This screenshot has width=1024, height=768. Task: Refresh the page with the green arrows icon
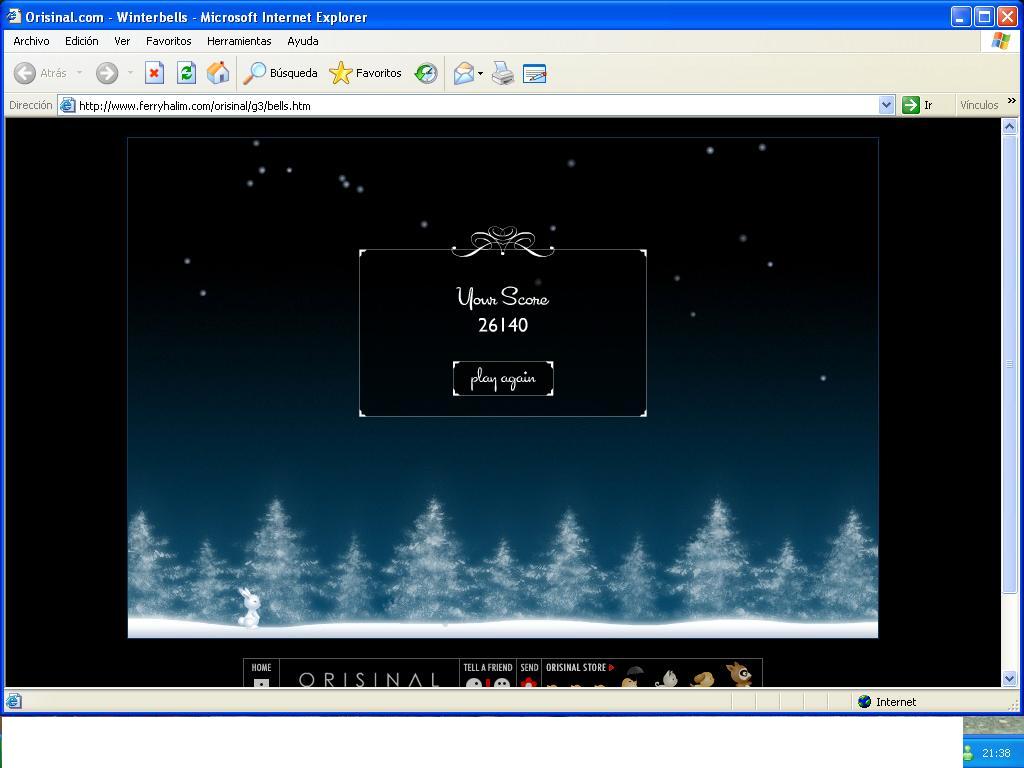pyautogui.click(x=187, y=73)
